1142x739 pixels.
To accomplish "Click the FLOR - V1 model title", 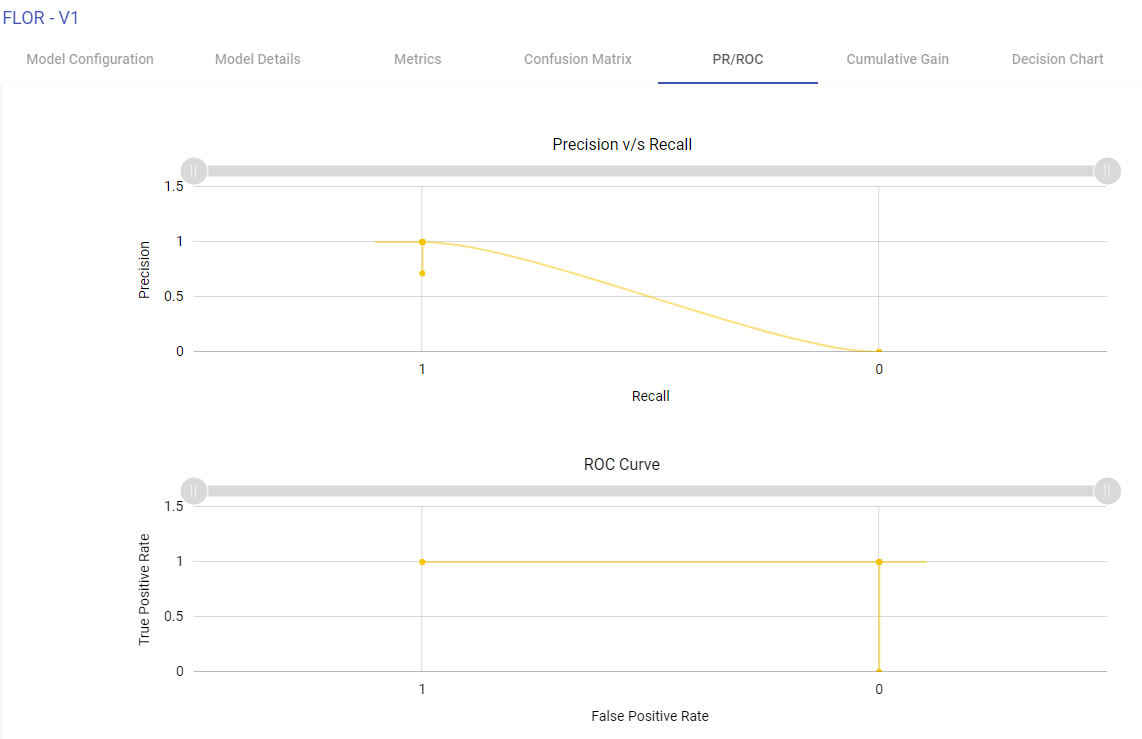I will (41, 18).
